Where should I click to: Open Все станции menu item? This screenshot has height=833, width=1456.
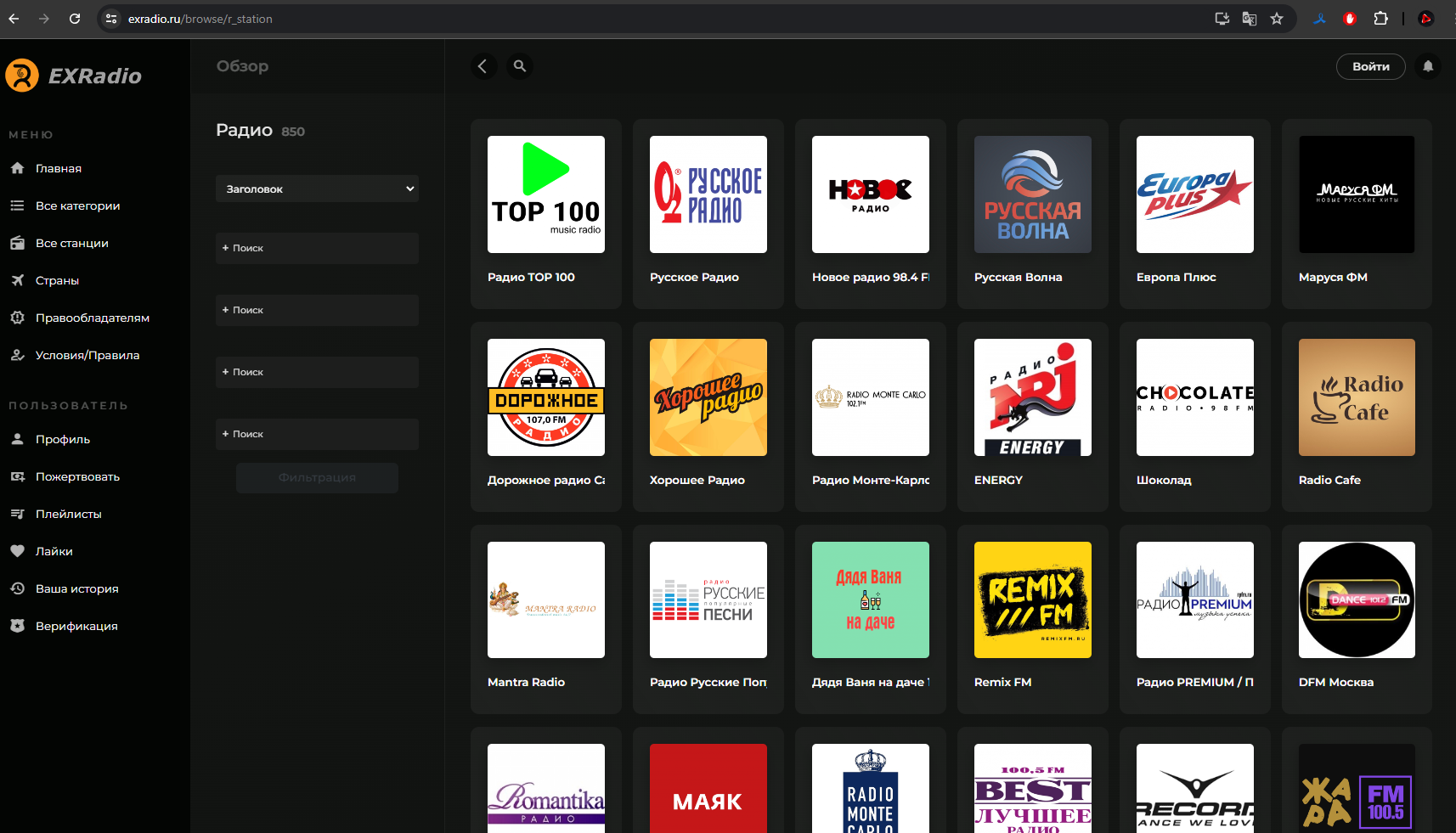pyautogui.click(x=72, y=243)
